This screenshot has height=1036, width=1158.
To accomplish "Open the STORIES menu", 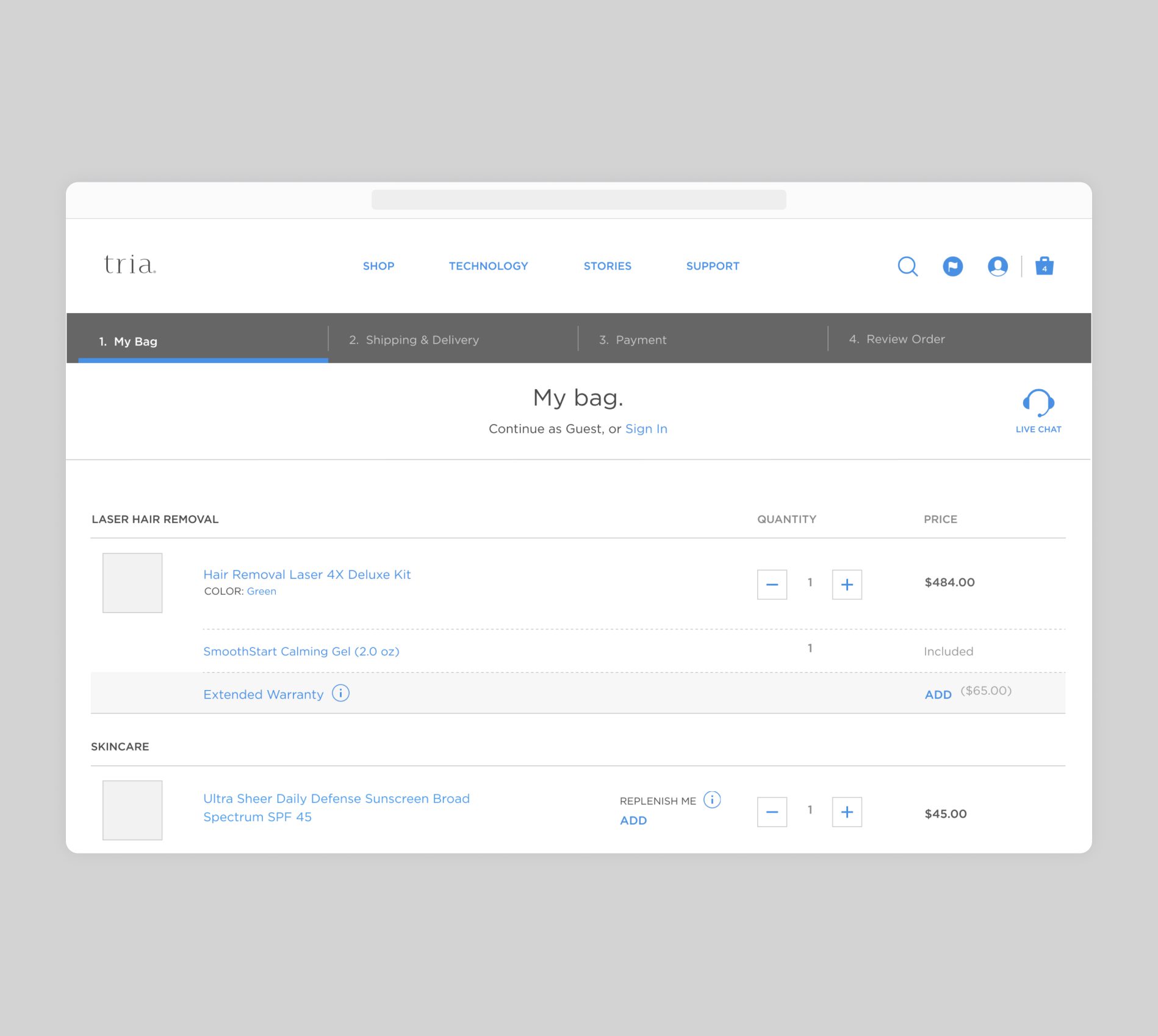I will [x=608, y=266].
